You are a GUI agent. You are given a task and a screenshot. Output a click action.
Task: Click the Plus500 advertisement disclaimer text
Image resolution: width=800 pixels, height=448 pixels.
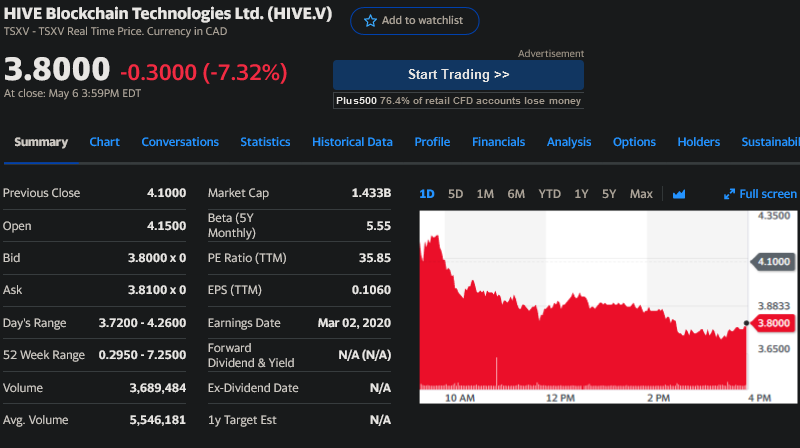(458, 101)
